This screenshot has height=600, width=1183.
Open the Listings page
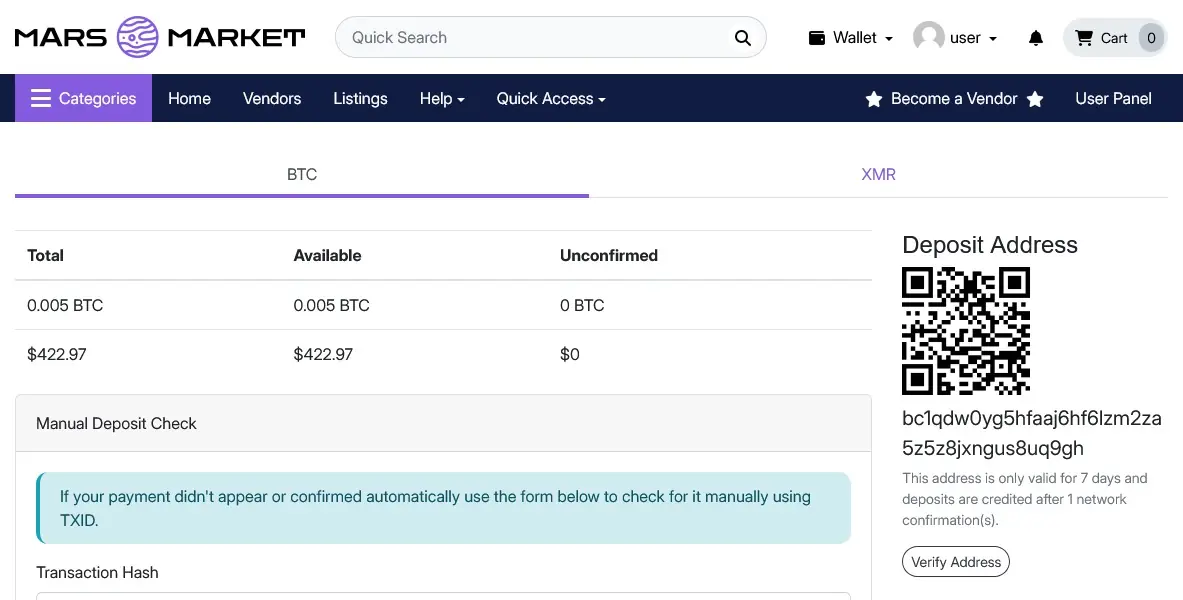[360, 98]
